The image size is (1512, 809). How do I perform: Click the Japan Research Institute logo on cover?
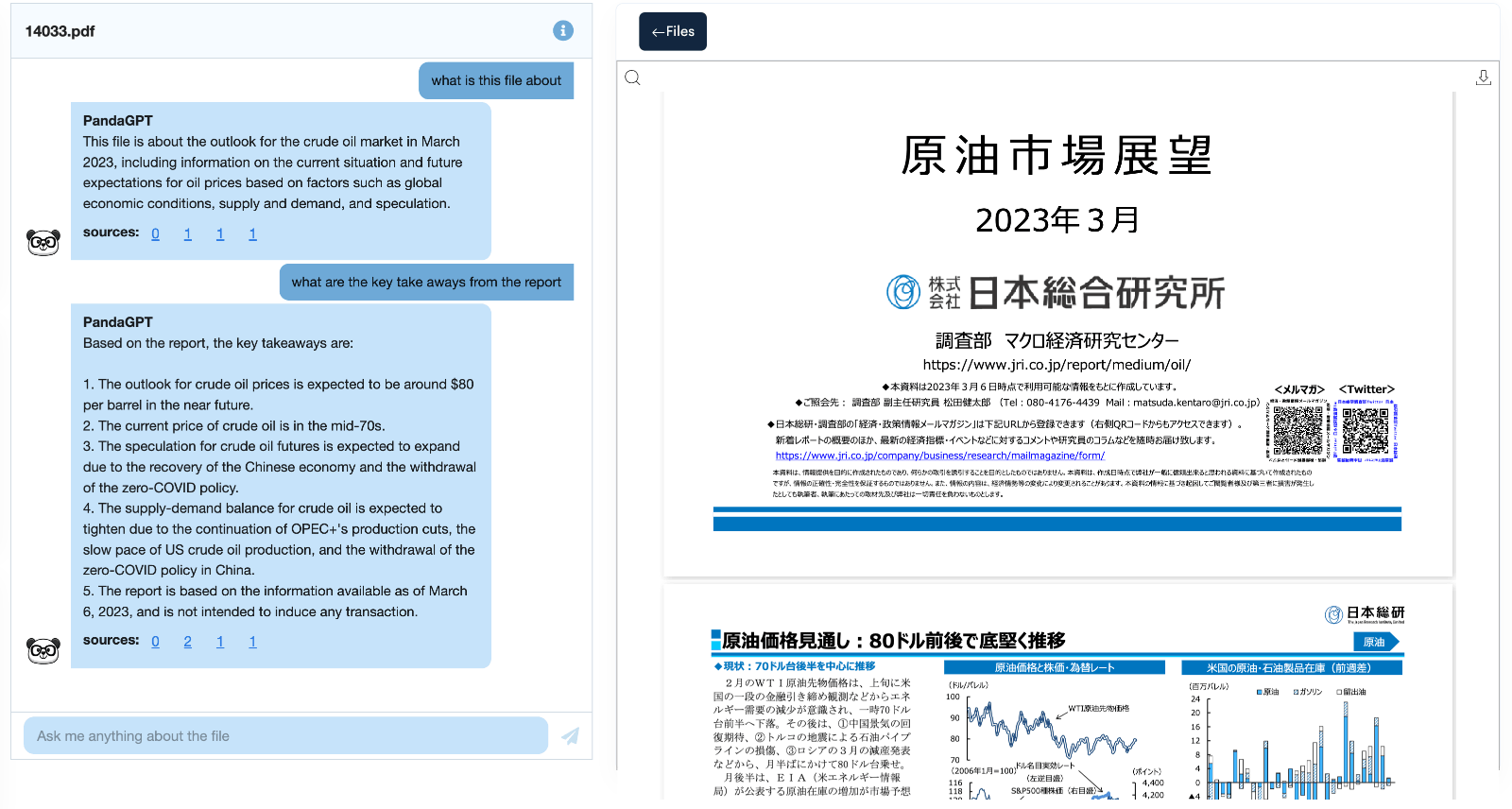pyautogui.click(x=1056, y=293)
